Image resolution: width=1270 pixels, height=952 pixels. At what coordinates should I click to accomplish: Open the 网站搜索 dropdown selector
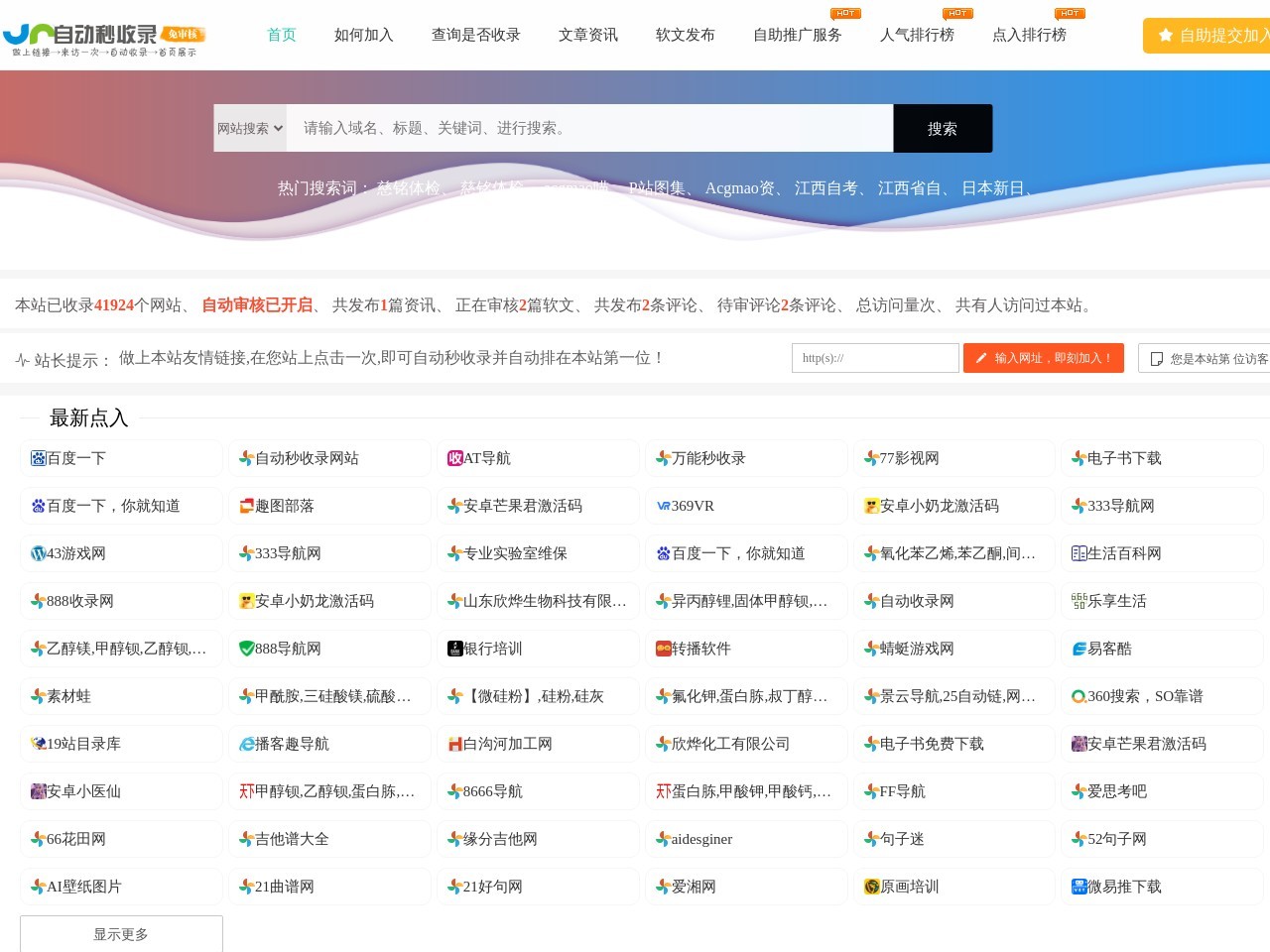(x=249, y=128)
